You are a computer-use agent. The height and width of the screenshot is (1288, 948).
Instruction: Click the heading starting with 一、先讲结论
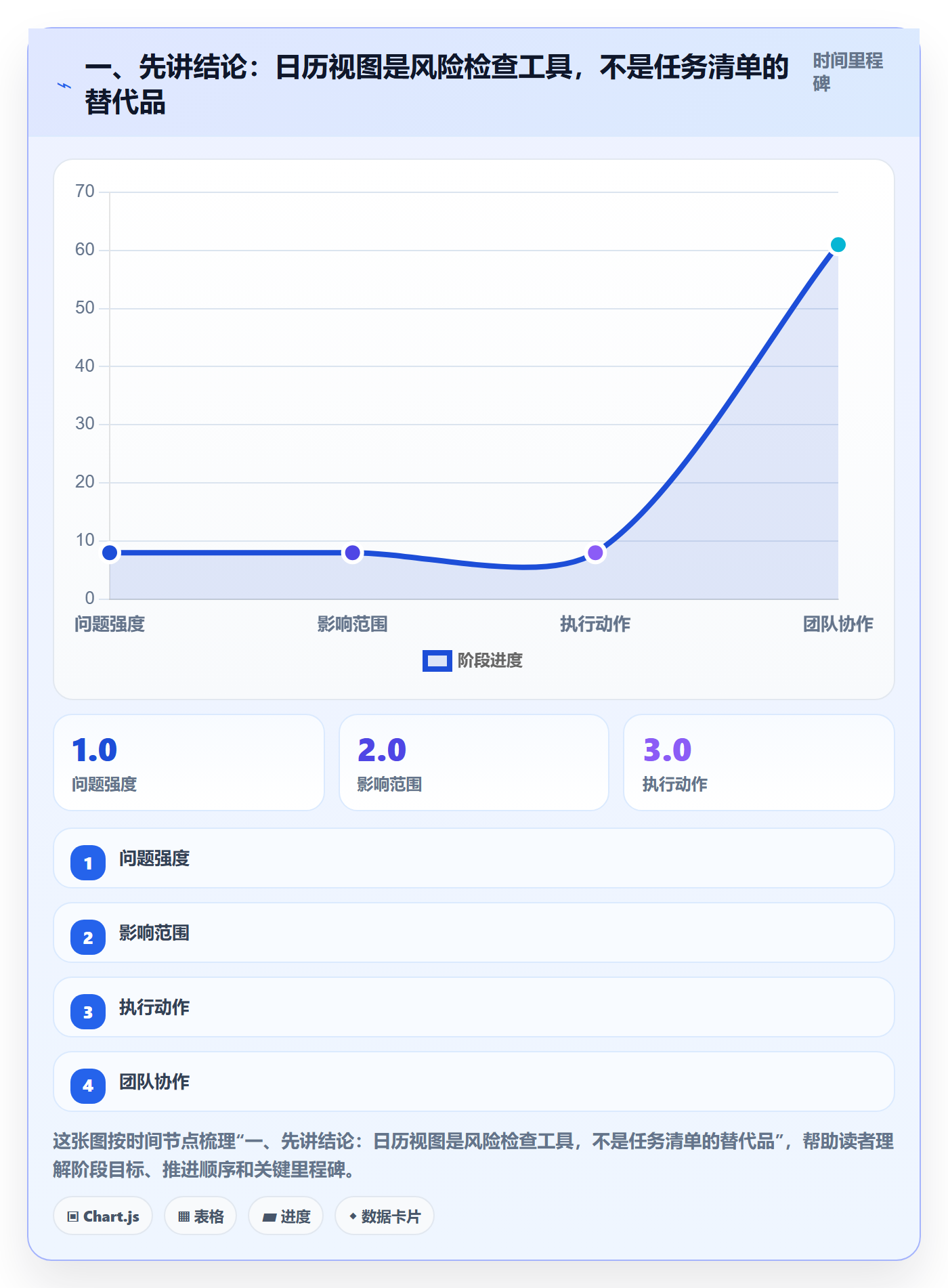click(x=437, y=85)
